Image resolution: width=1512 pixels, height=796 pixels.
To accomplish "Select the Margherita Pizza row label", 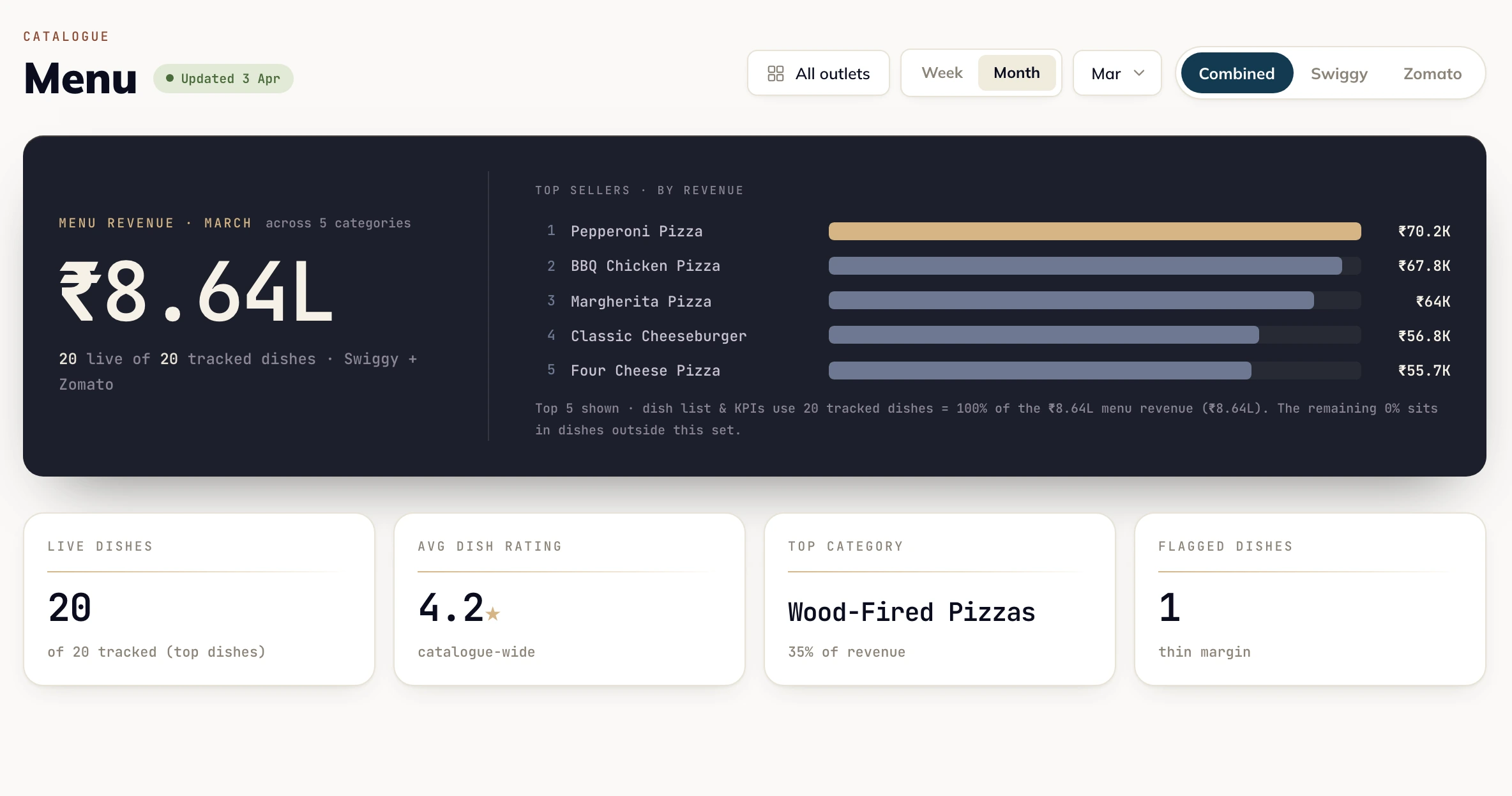I will point(640,301).
